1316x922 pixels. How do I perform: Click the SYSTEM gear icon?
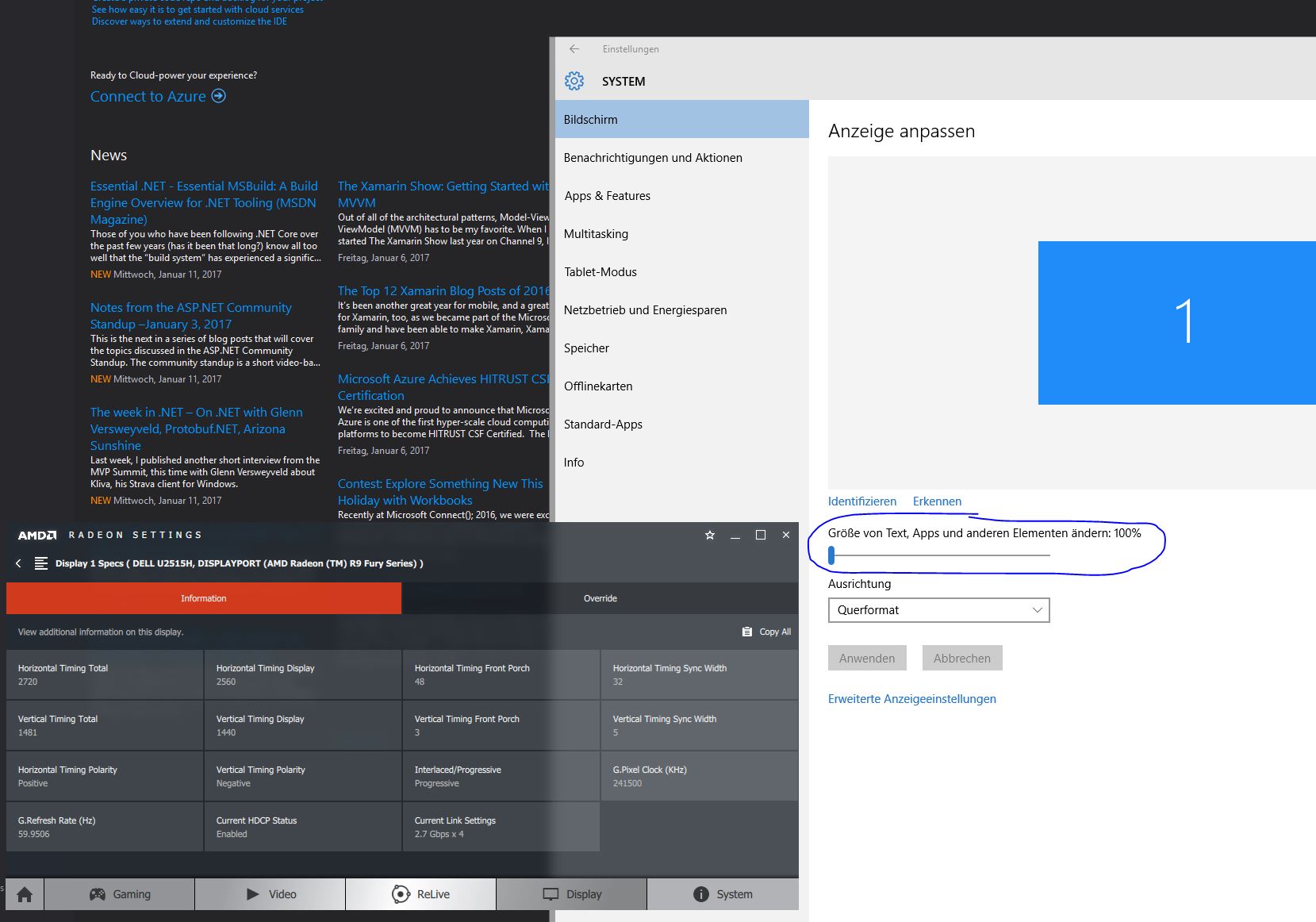click(x=574, y=81)
